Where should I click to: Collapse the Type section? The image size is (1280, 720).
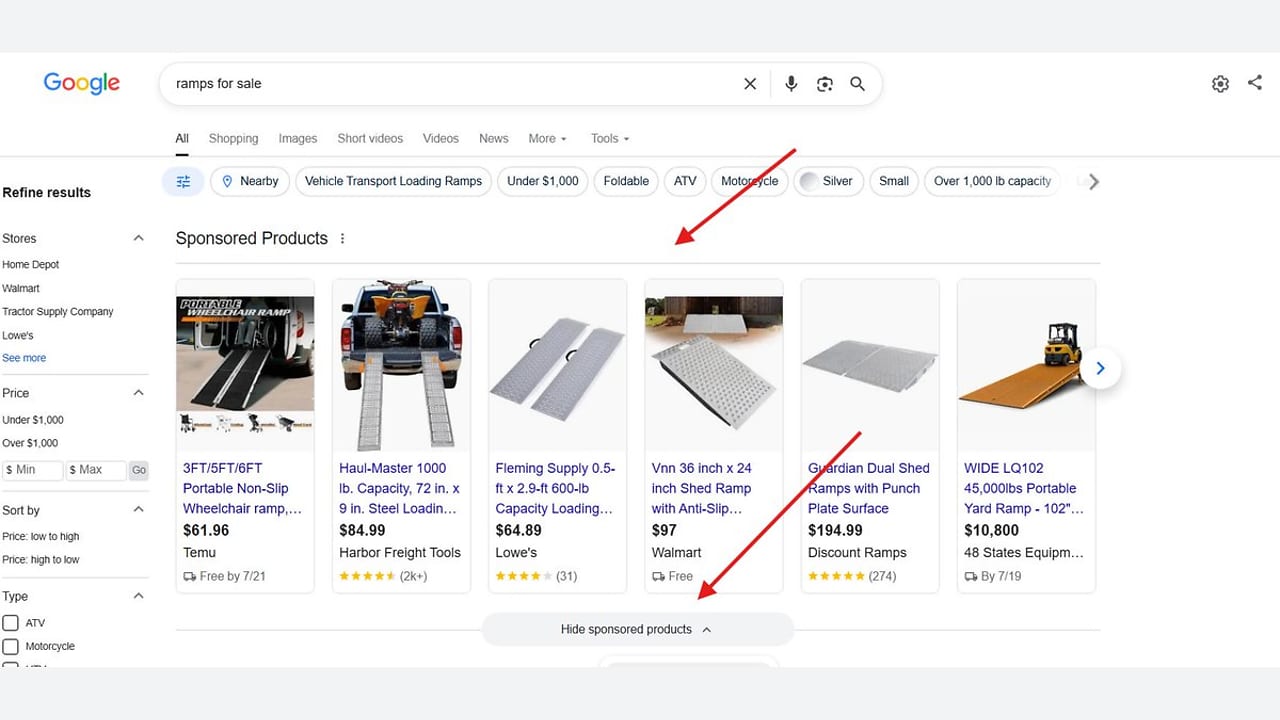point(139,596)
